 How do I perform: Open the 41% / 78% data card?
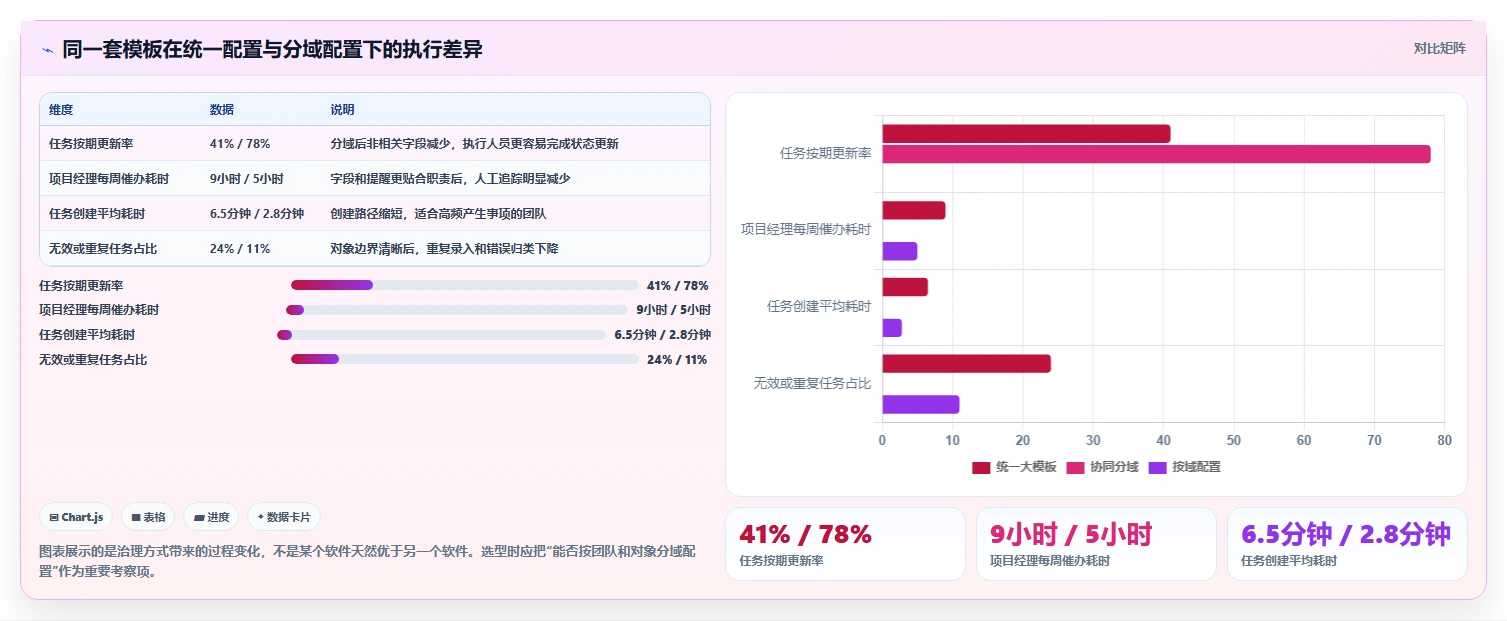(845, 544)
